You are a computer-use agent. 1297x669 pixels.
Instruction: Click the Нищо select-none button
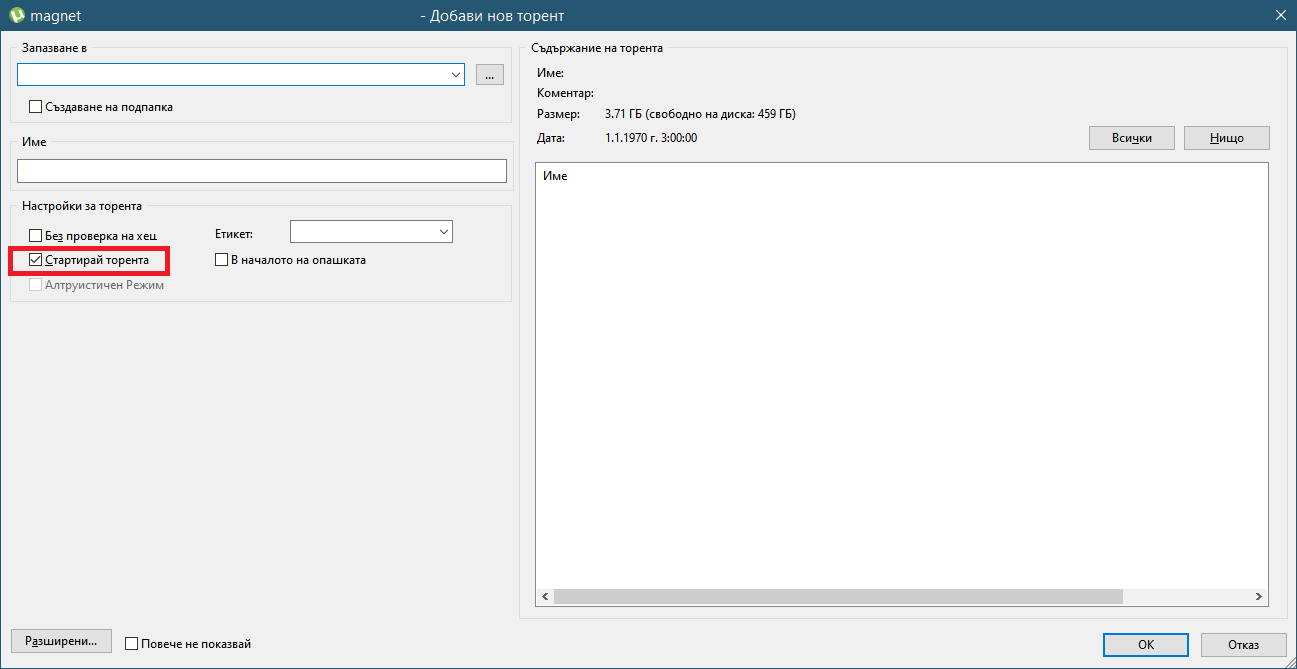pos(1227,138)
